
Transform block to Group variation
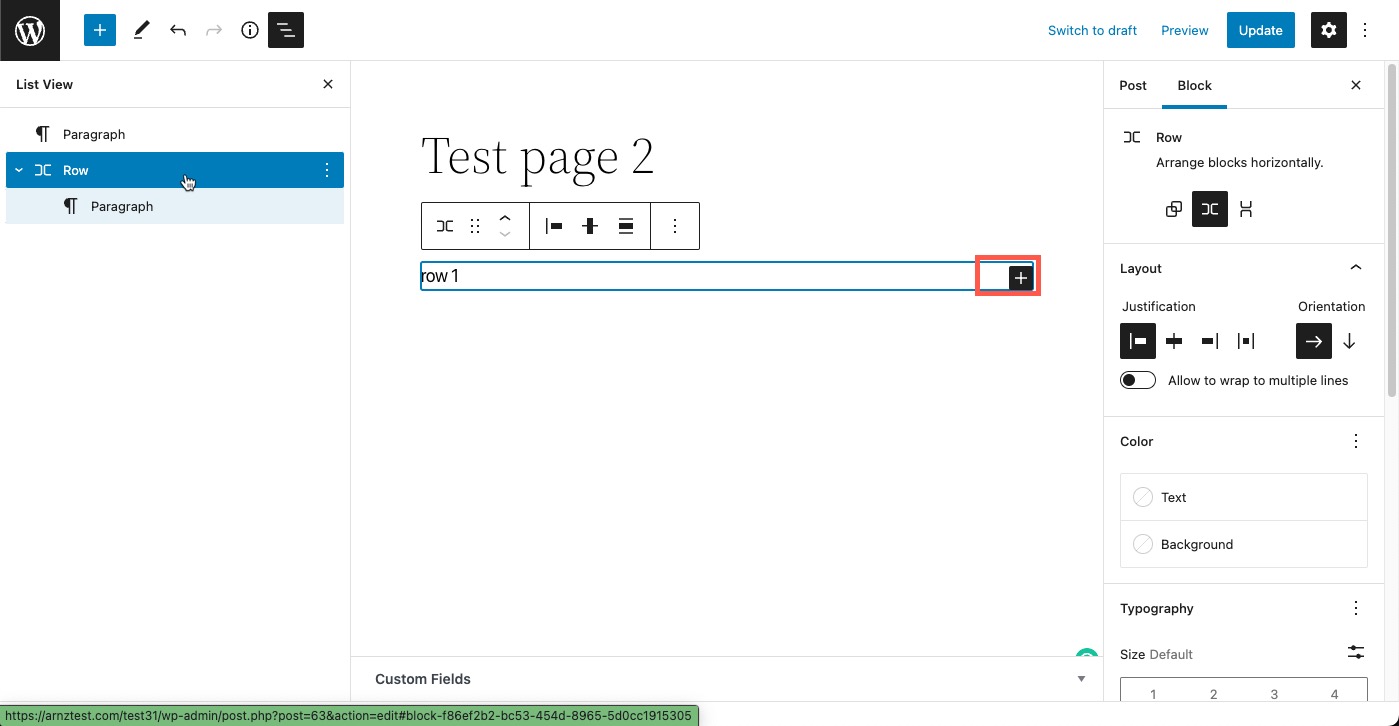tap(1174, 209)
